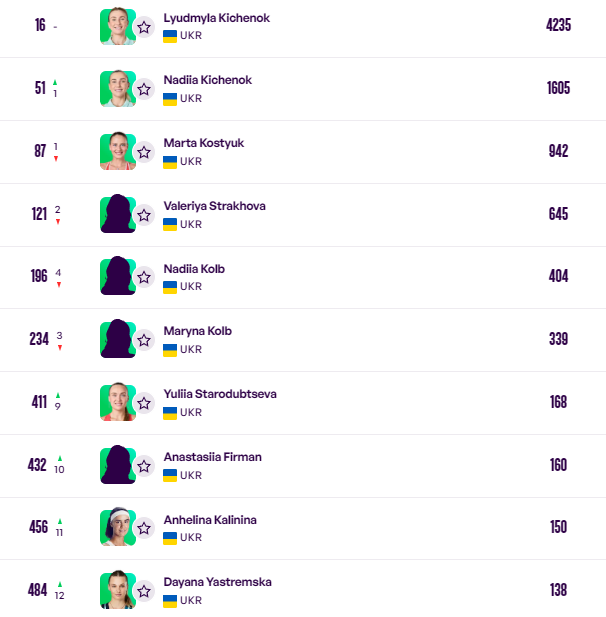Click Anhelina Kalinina's headshot photo
The height and width of the screenshot is (617, 606).
(x=117, y=527)
